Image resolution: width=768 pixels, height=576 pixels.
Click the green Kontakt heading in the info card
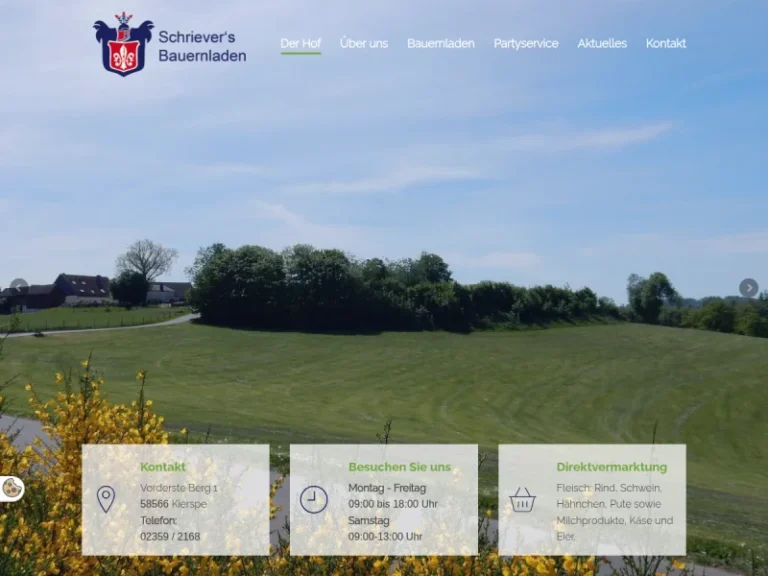click(x=163, y=467)
